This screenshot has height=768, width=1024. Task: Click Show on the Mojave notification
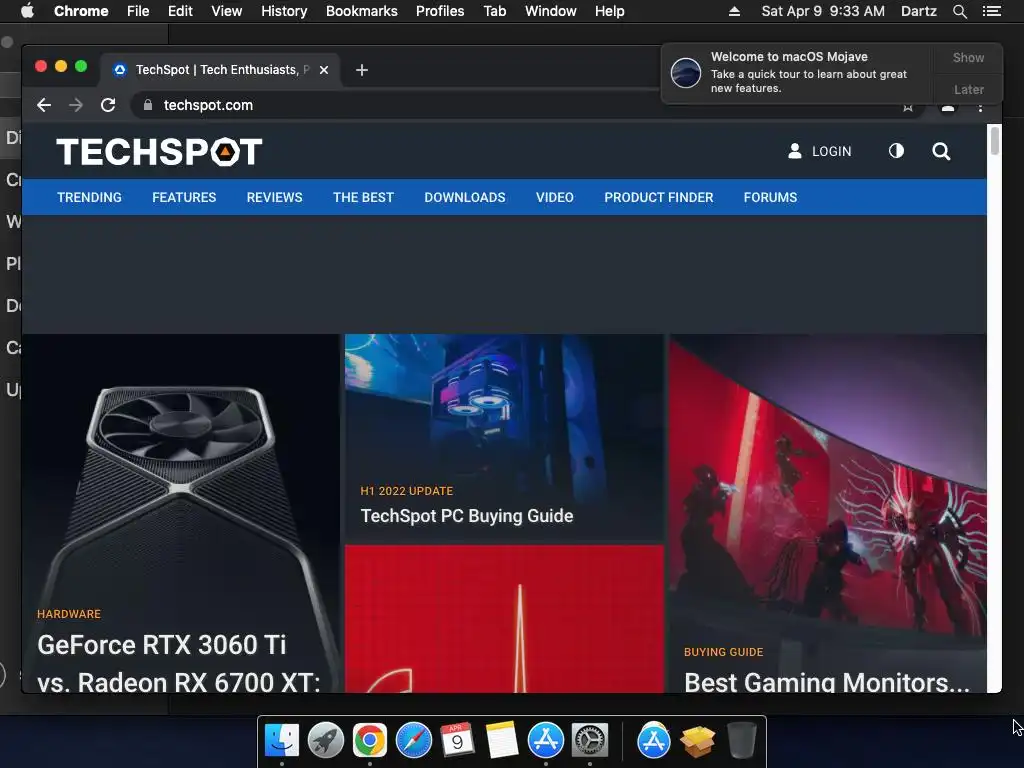(968, 57)
